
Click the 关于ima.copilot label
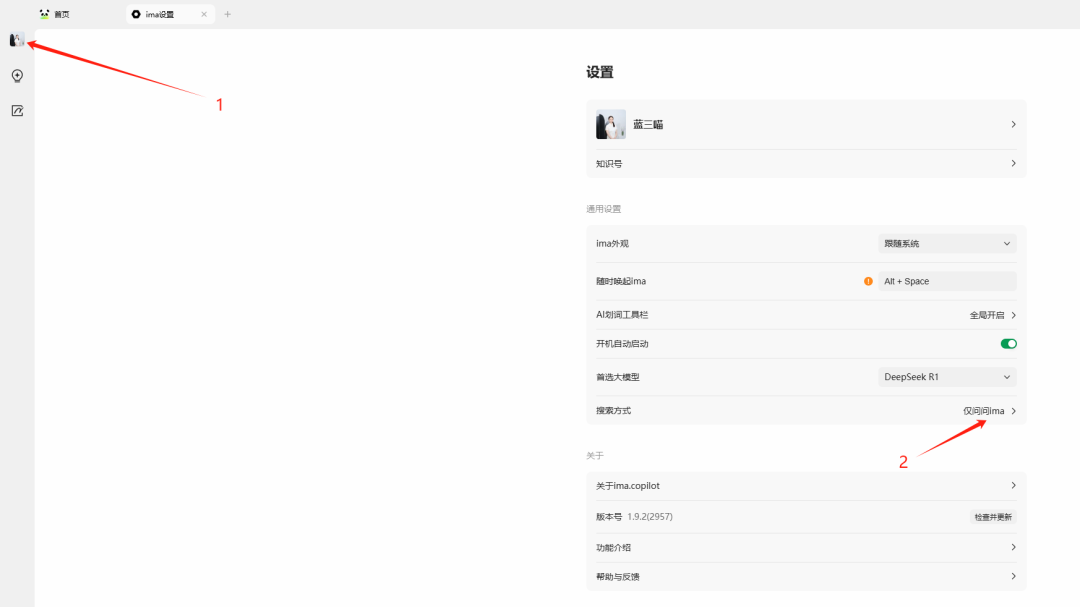click(x=627, y=486)
